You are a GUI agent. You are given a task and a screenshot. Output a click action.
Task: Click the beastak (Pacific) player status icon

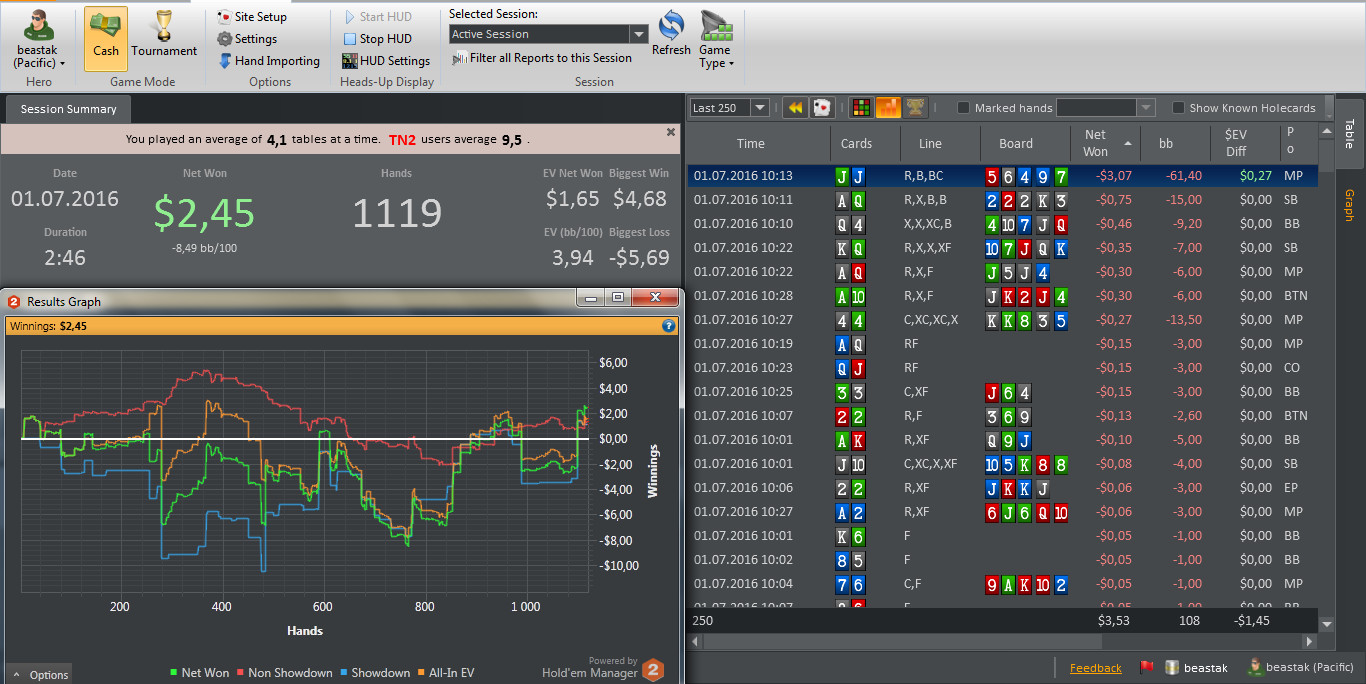click(x=1254, y=667)
